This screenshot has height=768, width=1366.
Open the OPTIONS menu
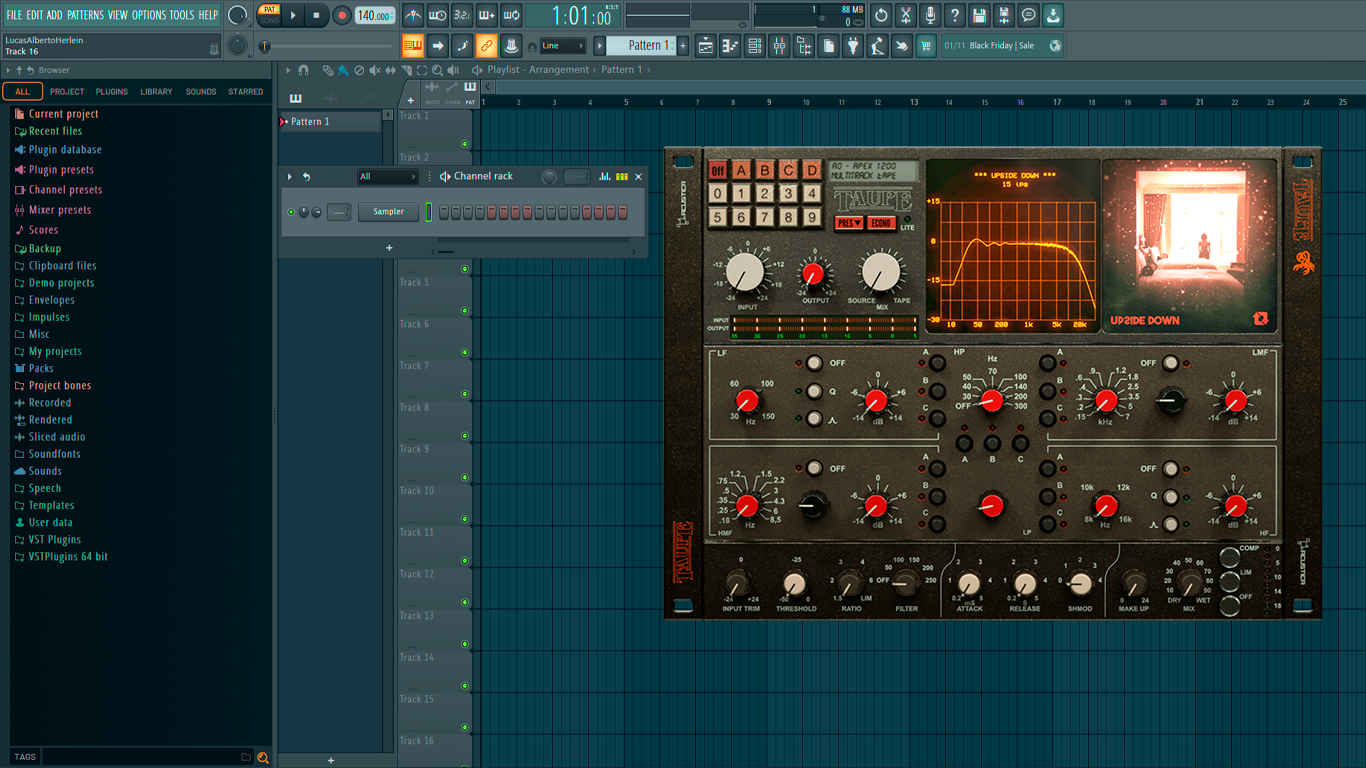click(149, 15)
